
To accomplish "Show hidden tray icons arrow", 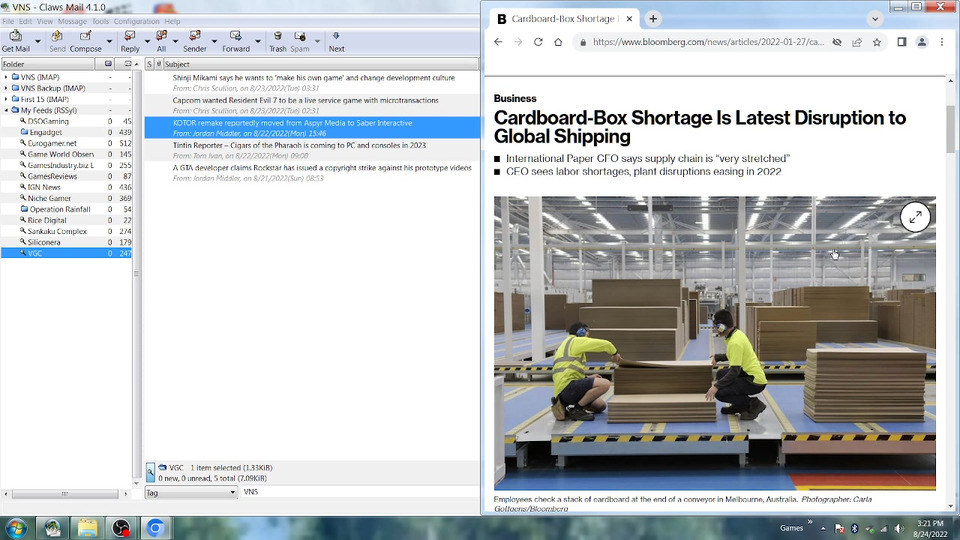I will (823, 528).
